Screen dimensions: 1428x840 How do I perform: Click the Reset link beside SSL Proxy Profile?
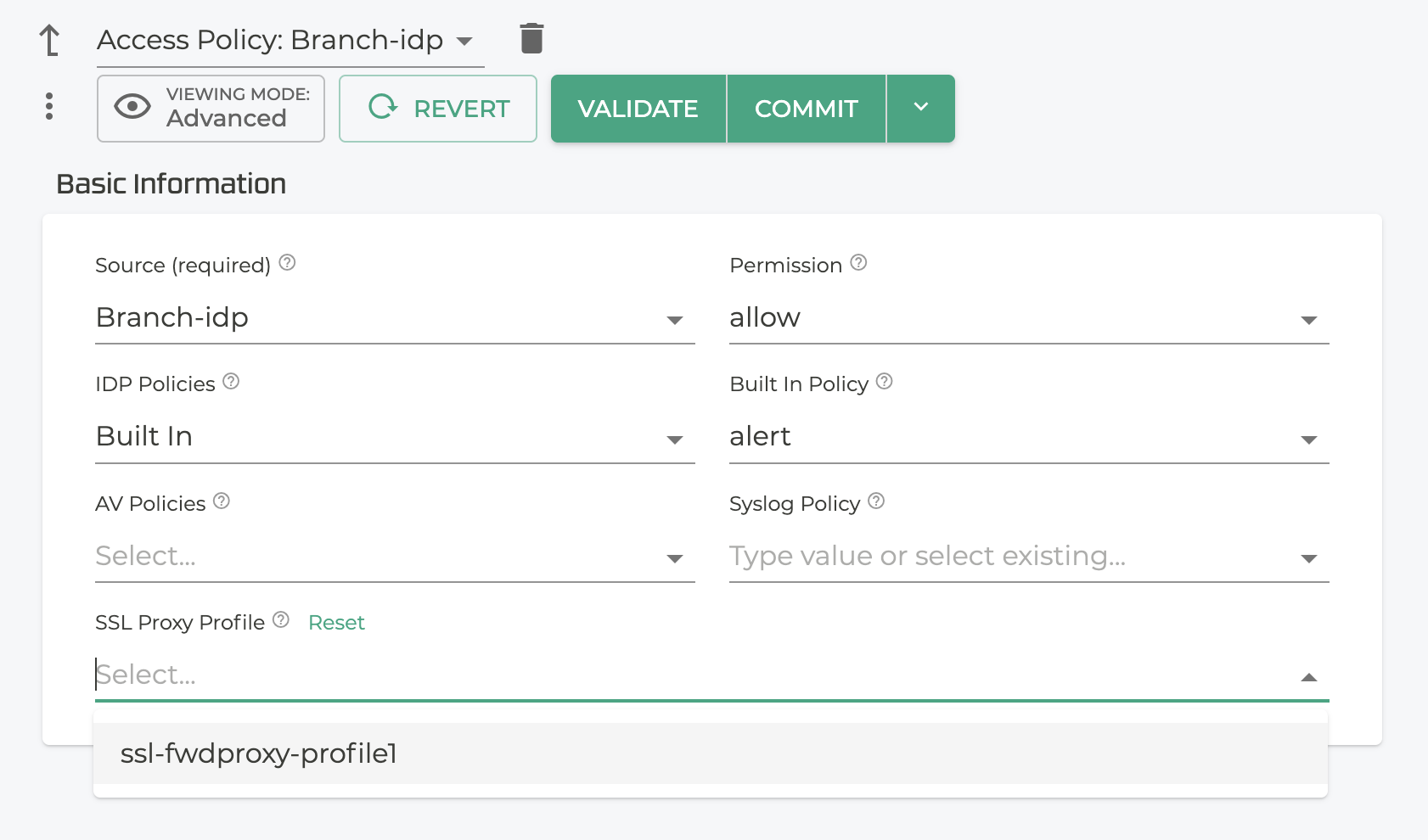[x=336, y=623]
